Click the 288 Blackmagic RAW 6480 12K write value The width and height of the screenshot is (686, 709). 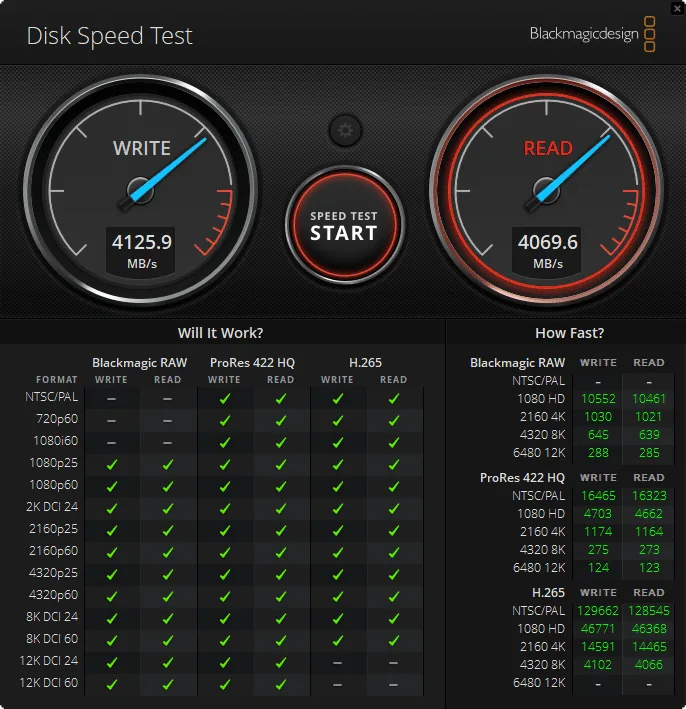[598, 453]
